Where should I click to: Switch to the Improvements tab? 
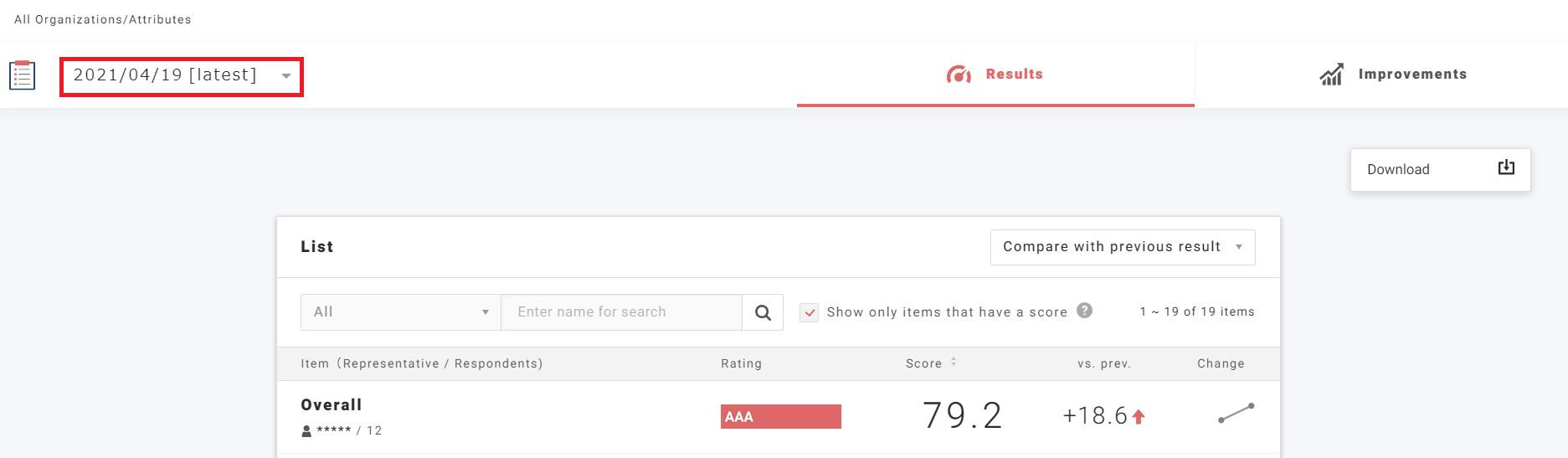pos(1394,75)
